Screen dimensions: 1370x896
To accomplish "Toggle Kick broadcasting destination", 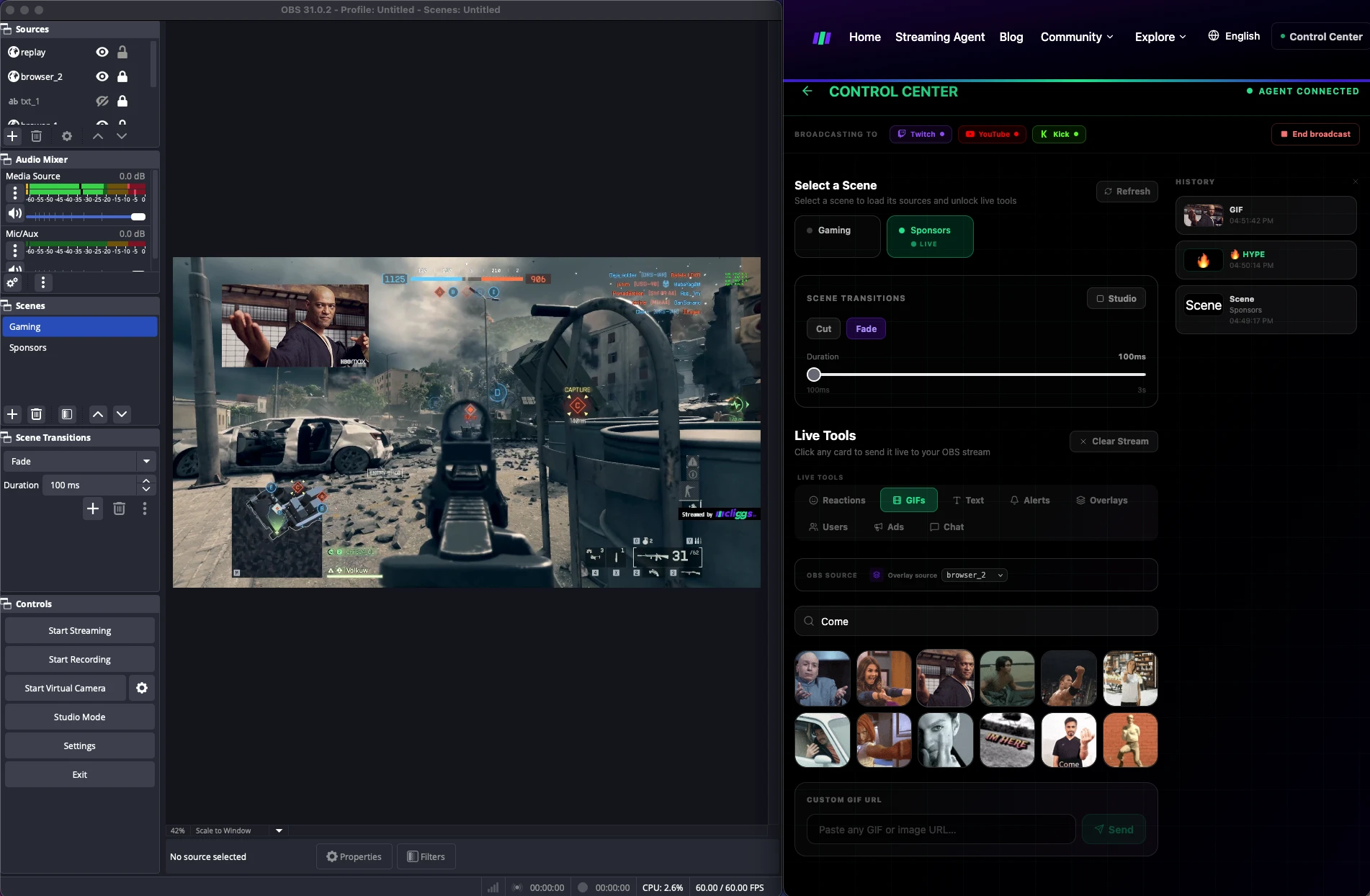I will click(x=1059, y=134).
